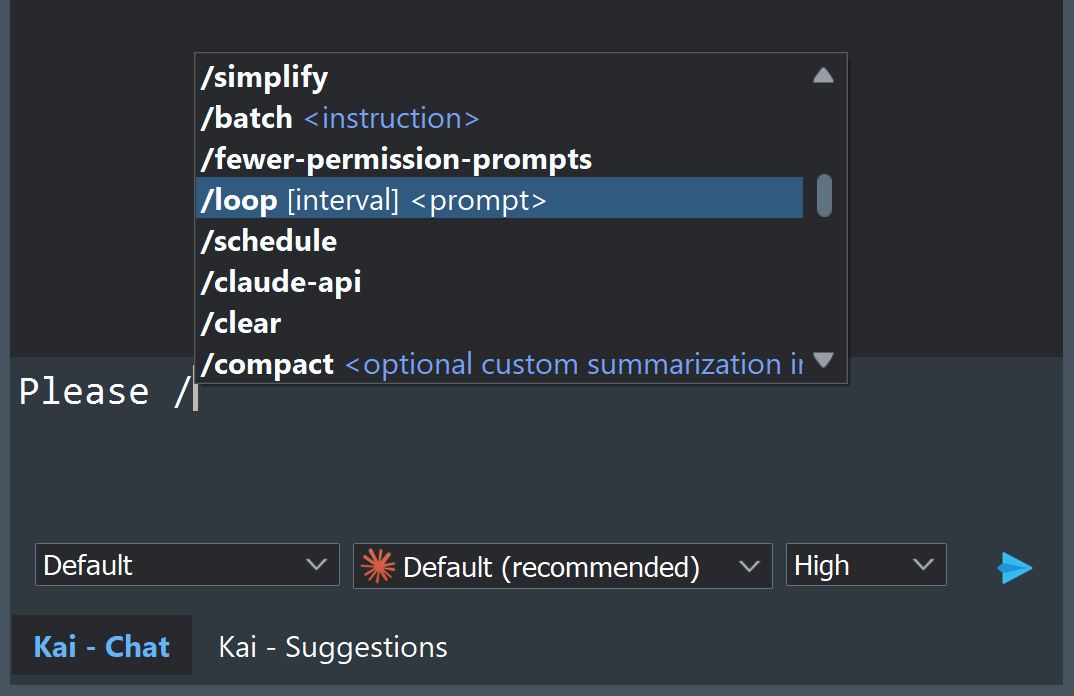Pick the /clear command
The height and width of the screenshot is (696, 1074).
(x=499, y=322)
